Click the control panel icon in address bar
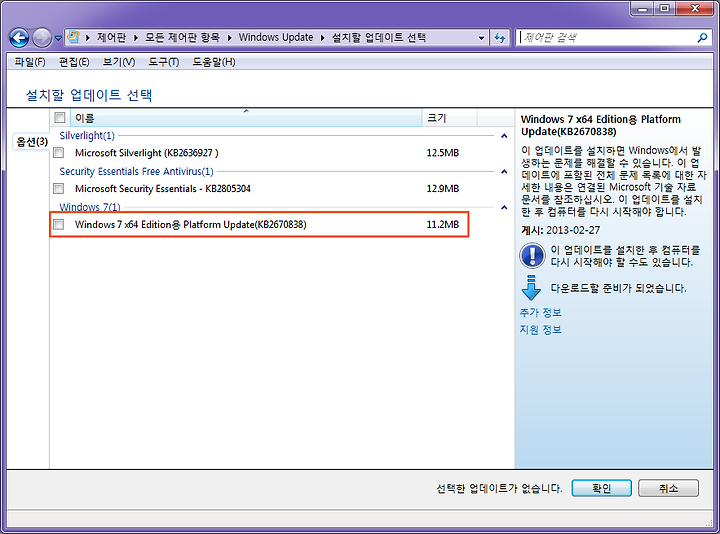 tap(73, 37)
